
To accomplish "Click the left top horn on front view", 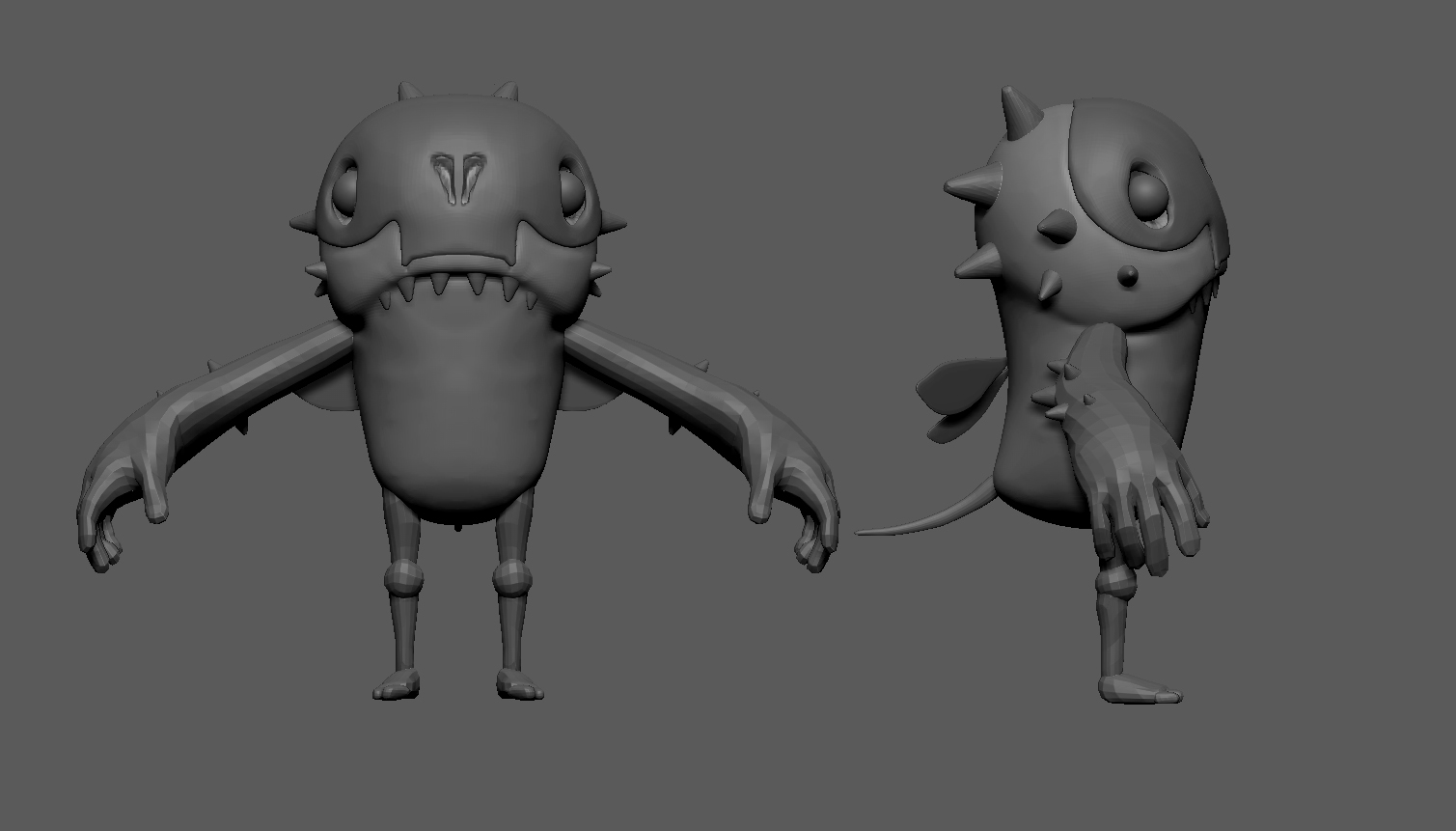I will pyautogui.click(x=409, y=92).
